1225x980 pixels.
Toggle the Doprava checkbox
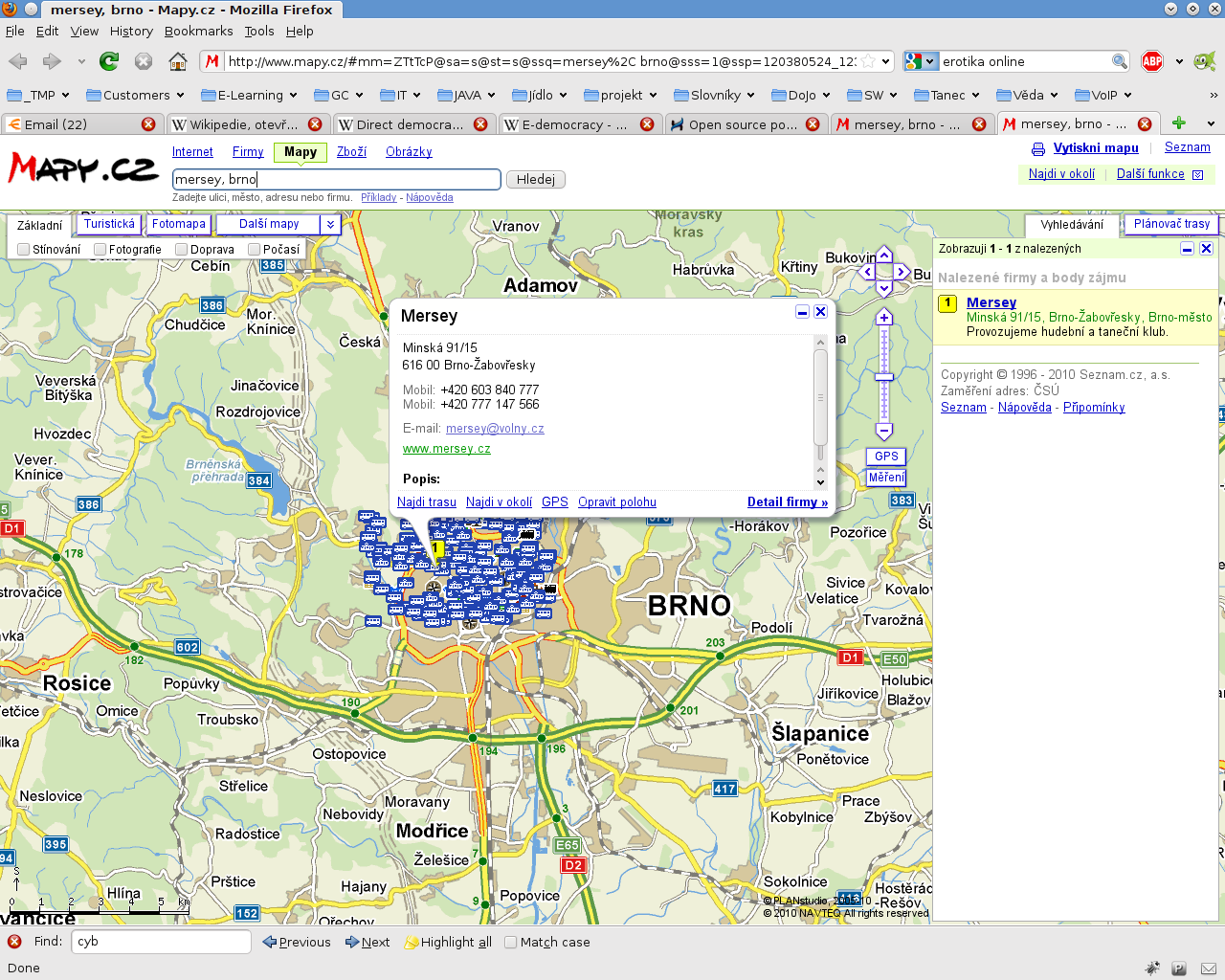tap(182, 250)
